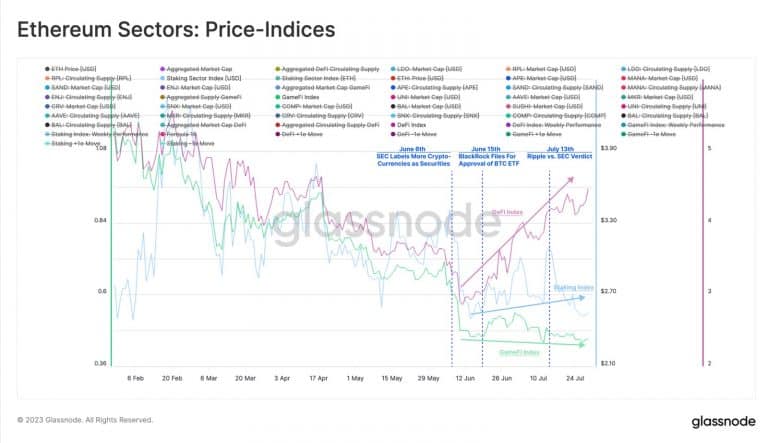The width and height of the screenshot is (768, 443).
Task: Click the green GameFi downward trend arrow
Action: (x=520, y=343)
